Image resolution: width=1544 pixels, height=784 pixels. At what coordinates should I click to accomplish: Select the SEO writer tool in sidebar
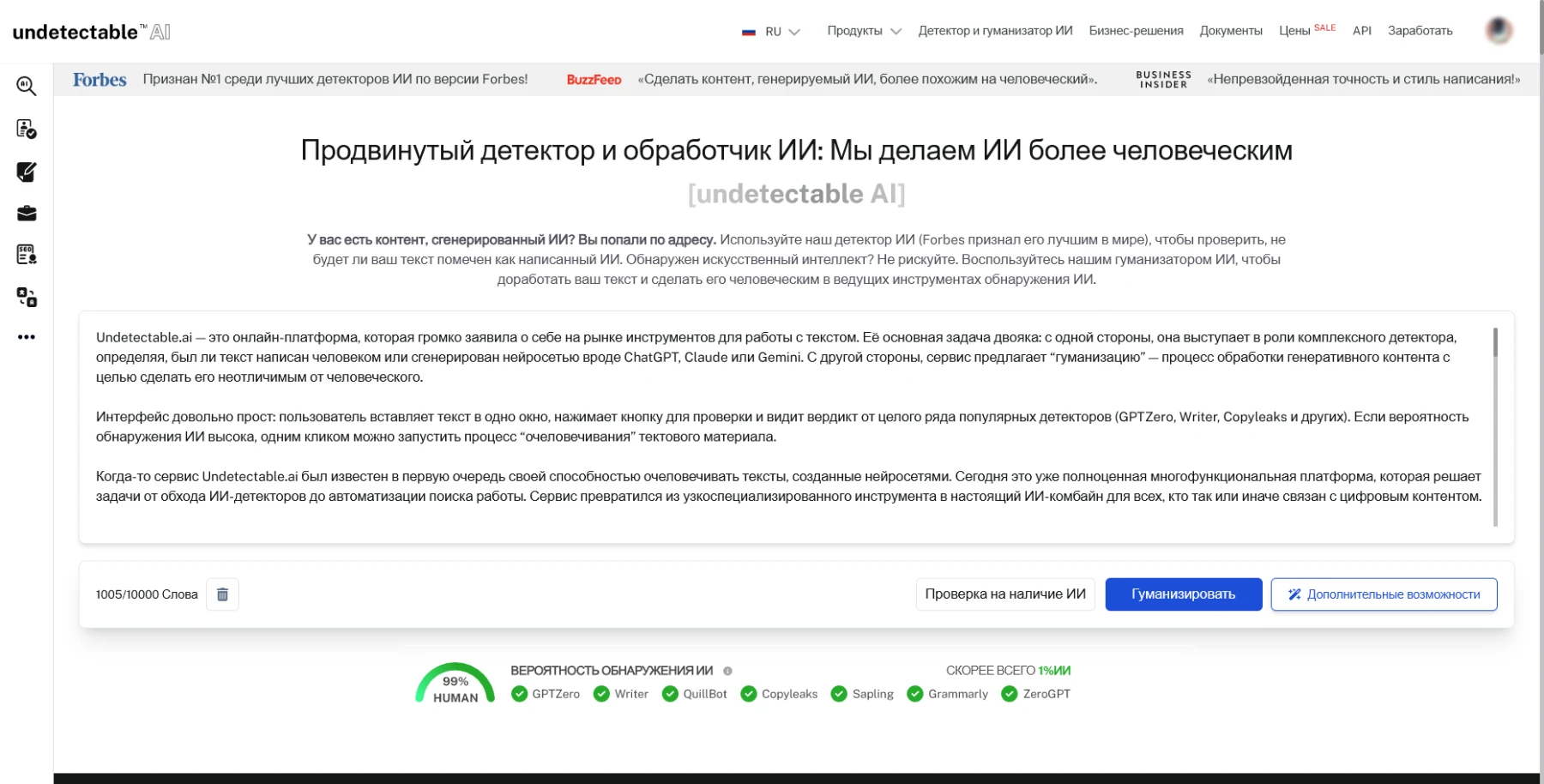point(27,255)
